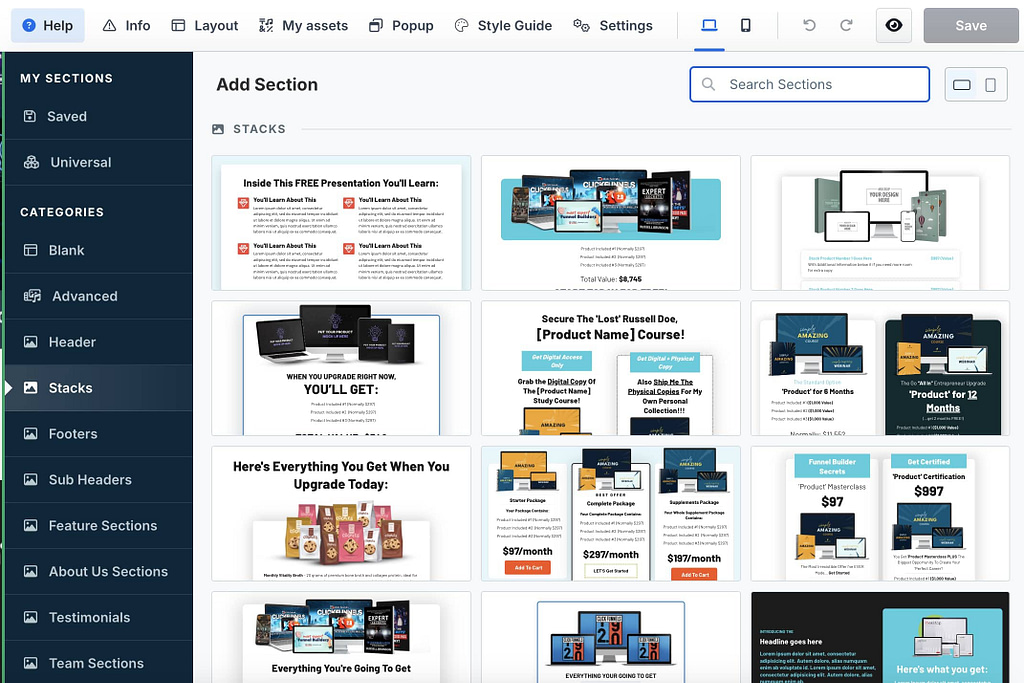Click the Settings gears icon

click(x=581, y=25)
